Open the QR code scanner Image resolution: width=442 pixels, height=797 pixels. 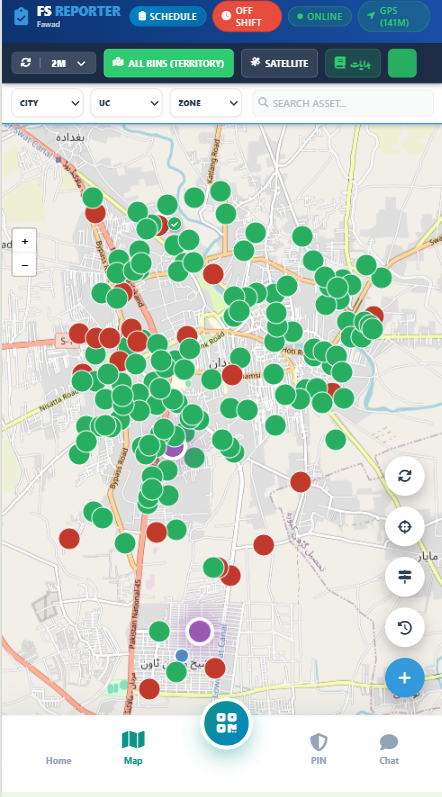[227, 723]
